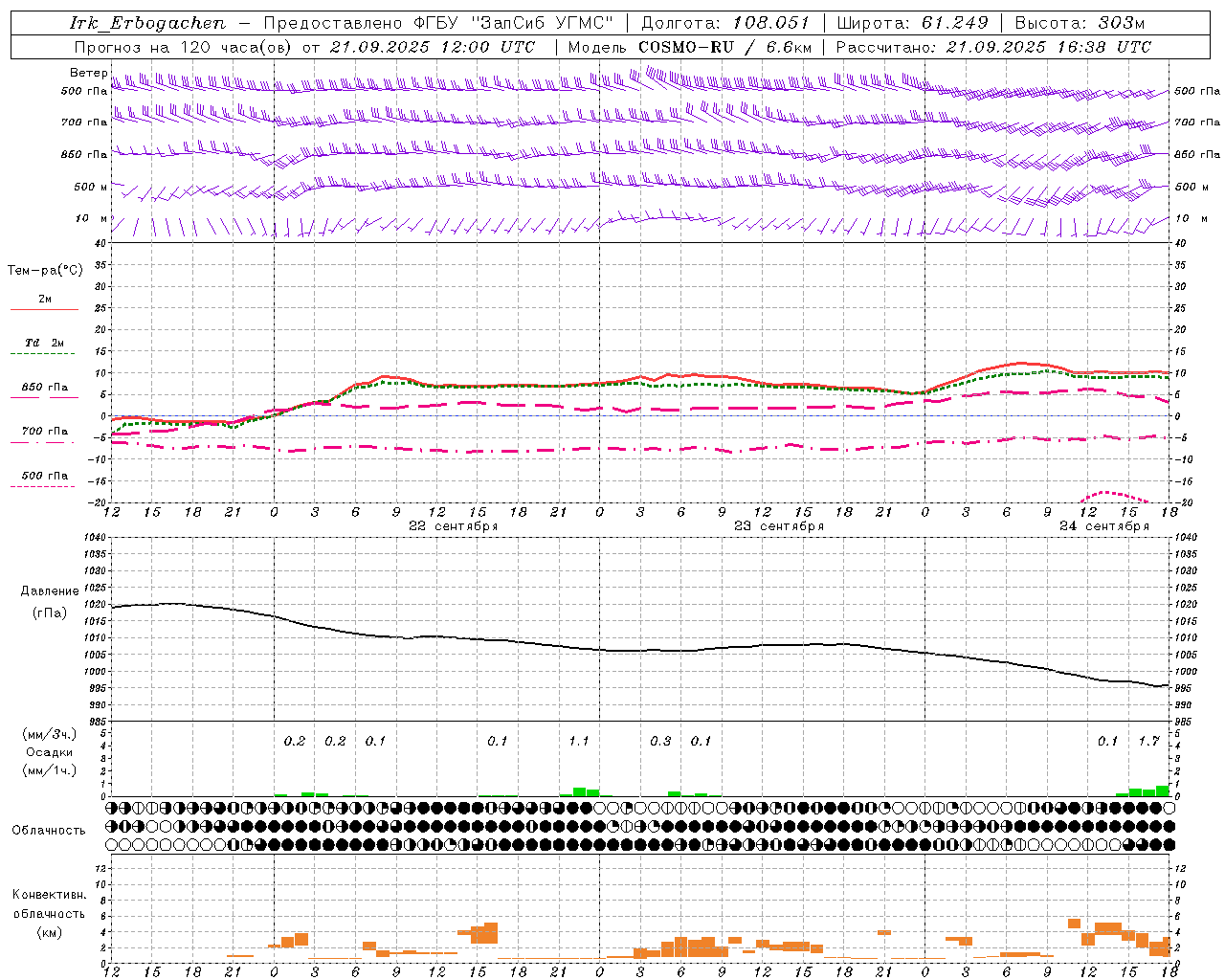Click '850 гПа' entry in temperature legend
The image size is (1225, 980).
(45, 388)
